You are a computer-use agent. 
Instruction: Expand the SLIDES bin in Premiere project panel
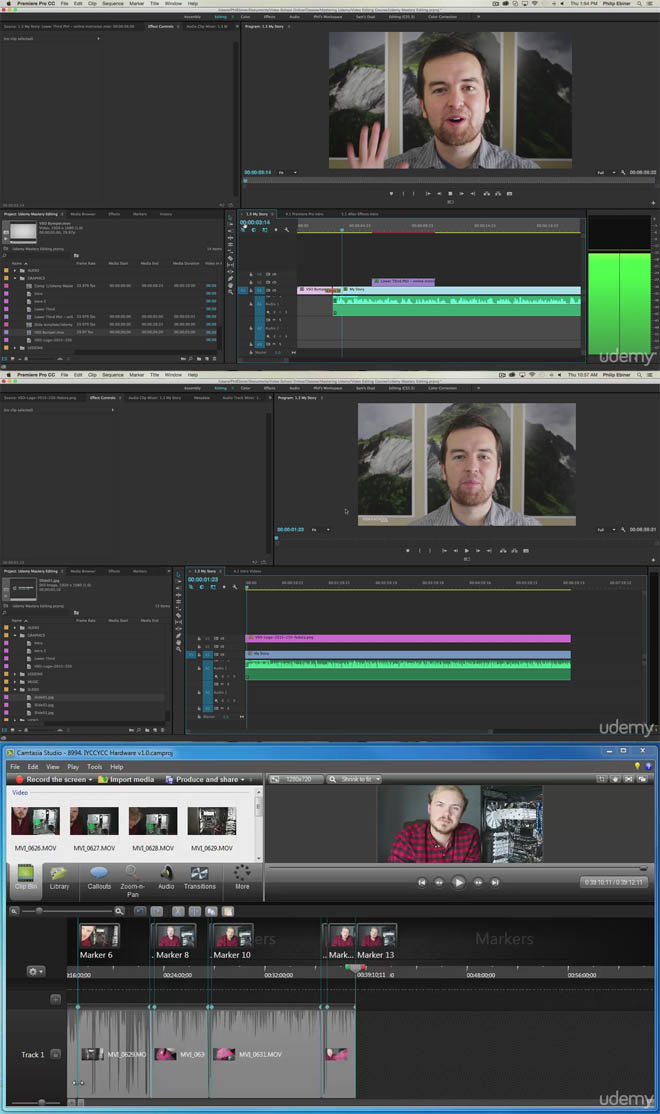coord(14,689)
